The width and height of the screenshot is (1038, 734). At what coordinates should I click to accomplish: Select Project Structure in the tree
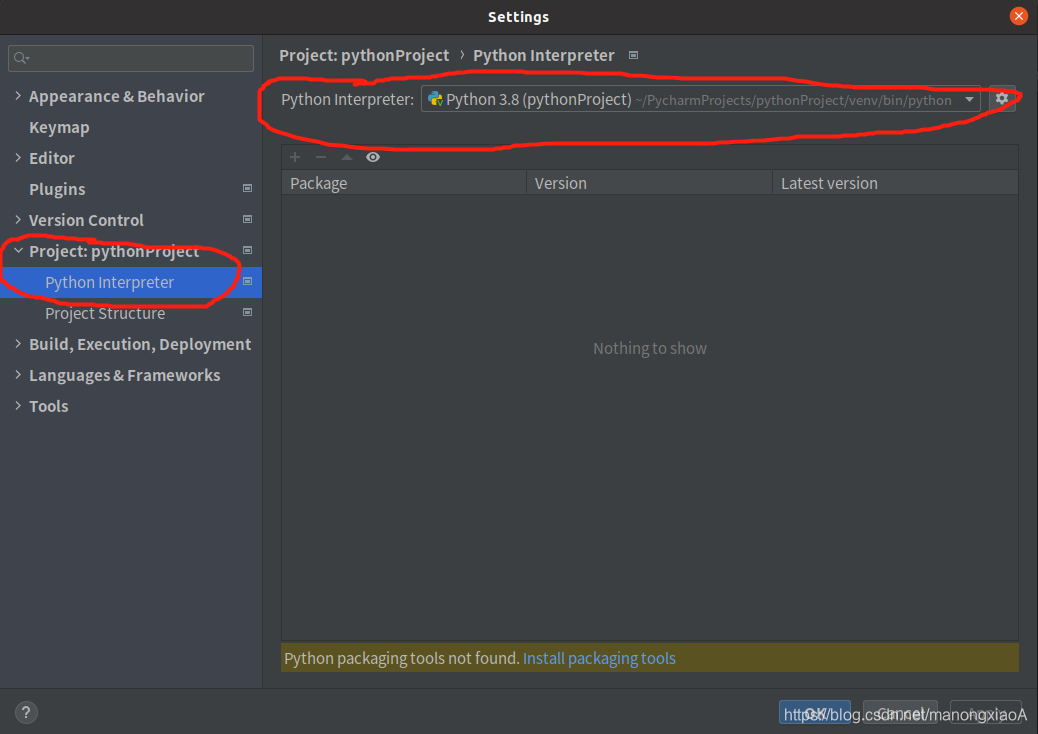105,314
